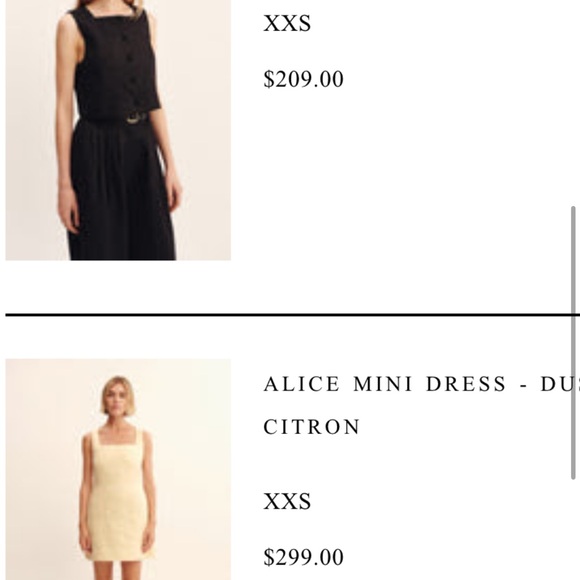The image size is (580, 580).
Task: Click the word ALICE in the dress title
Action: (301, 384)
